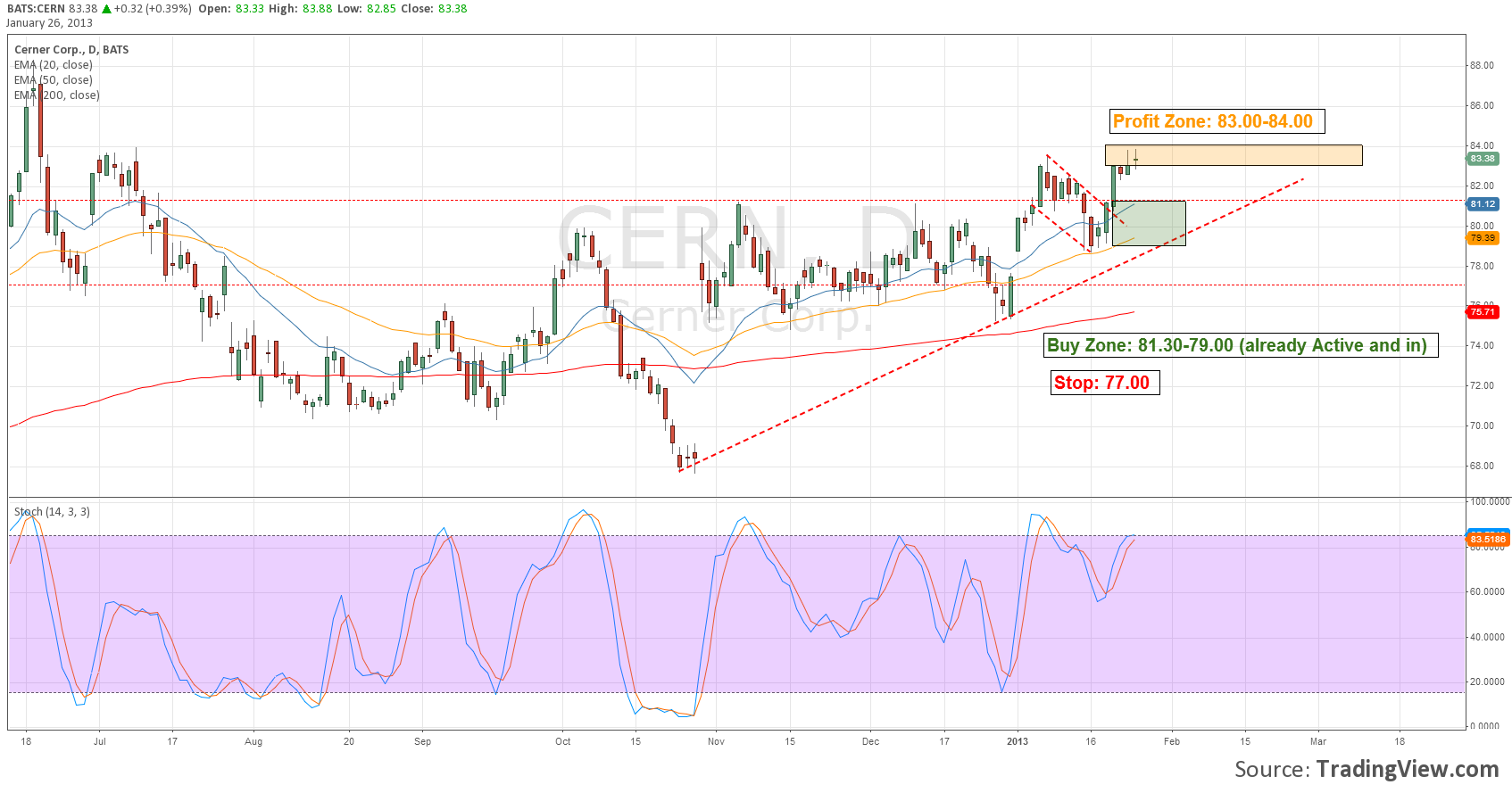The height and width of the screenshot is (793, 1512).
Task: Click the Oct label on time axis
Action: pyautogui.click(x=562, y=741)
